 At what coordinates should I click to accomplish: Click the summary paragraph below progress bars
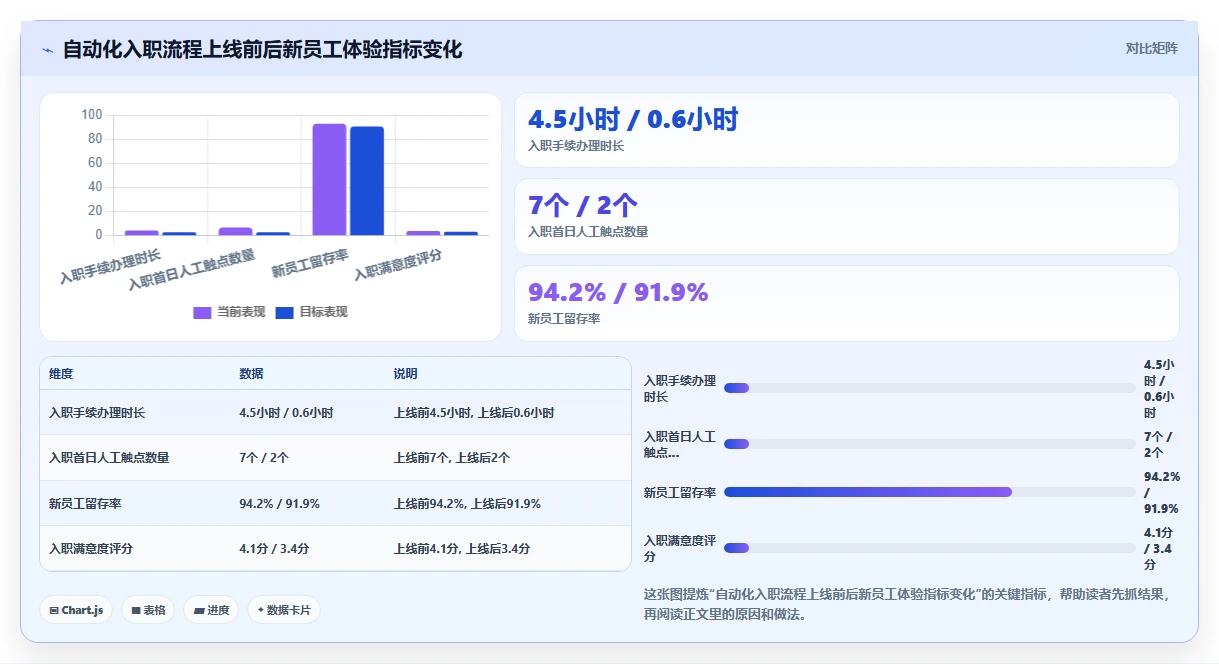click(907, 604)
